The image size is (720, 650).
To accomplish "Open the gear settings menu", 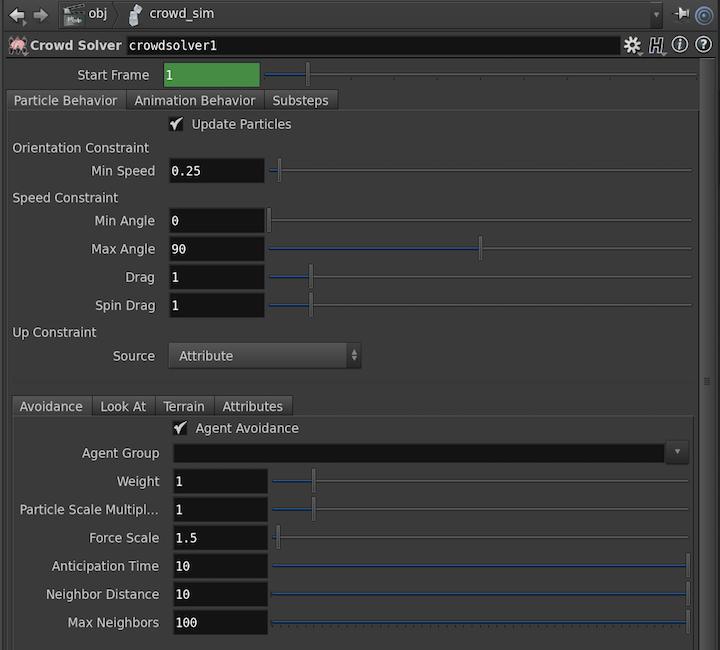I will (632, 46).
